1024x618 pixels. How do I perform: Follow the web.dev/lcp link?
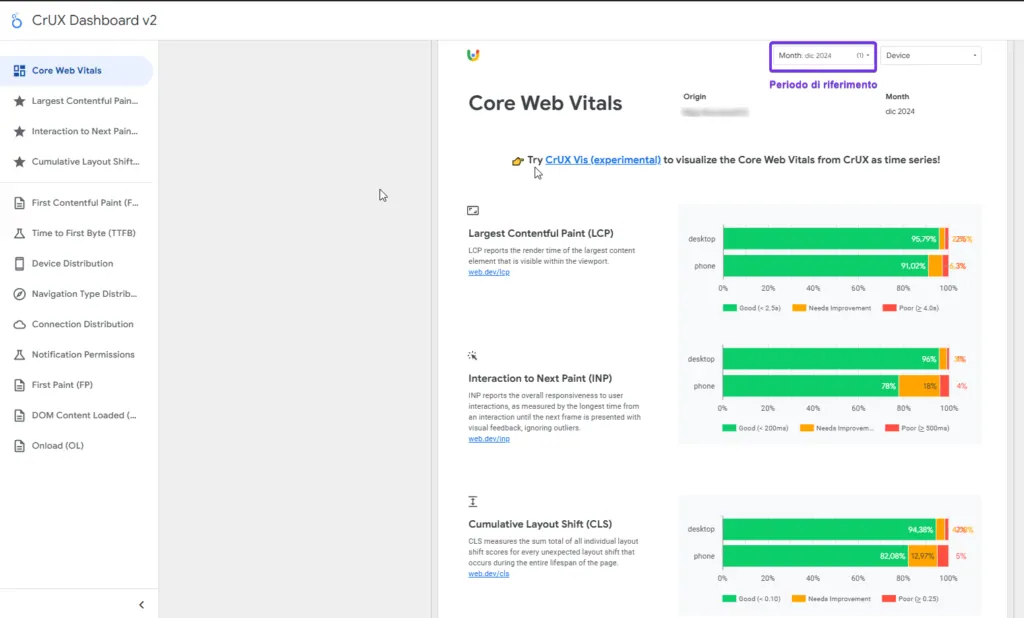(x=488, y=272)
